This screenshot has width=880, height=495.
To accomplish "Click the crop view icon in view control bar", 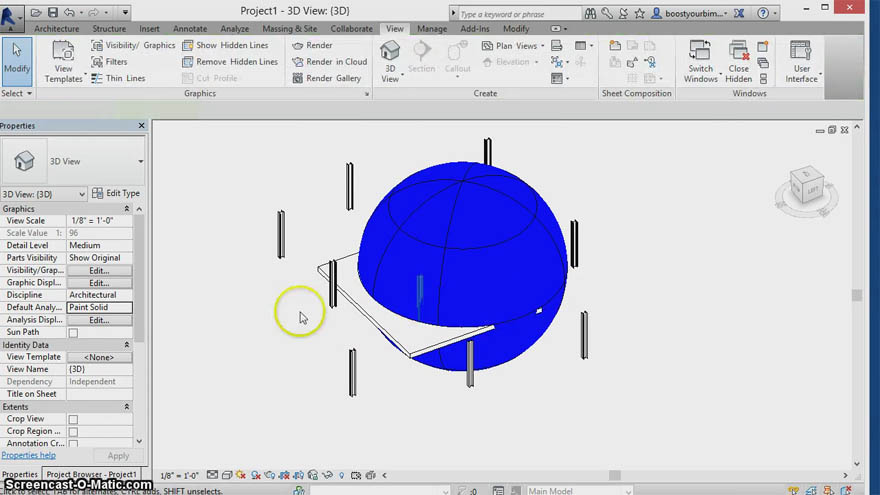I will pyautogui.click(x=284, y=475).
